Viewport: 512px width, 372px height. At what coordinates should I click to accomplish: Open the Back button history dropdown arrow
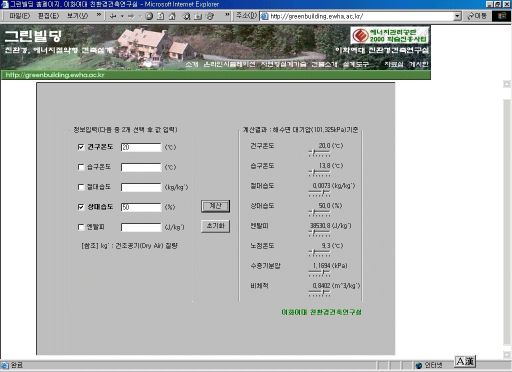coord(122,16)
